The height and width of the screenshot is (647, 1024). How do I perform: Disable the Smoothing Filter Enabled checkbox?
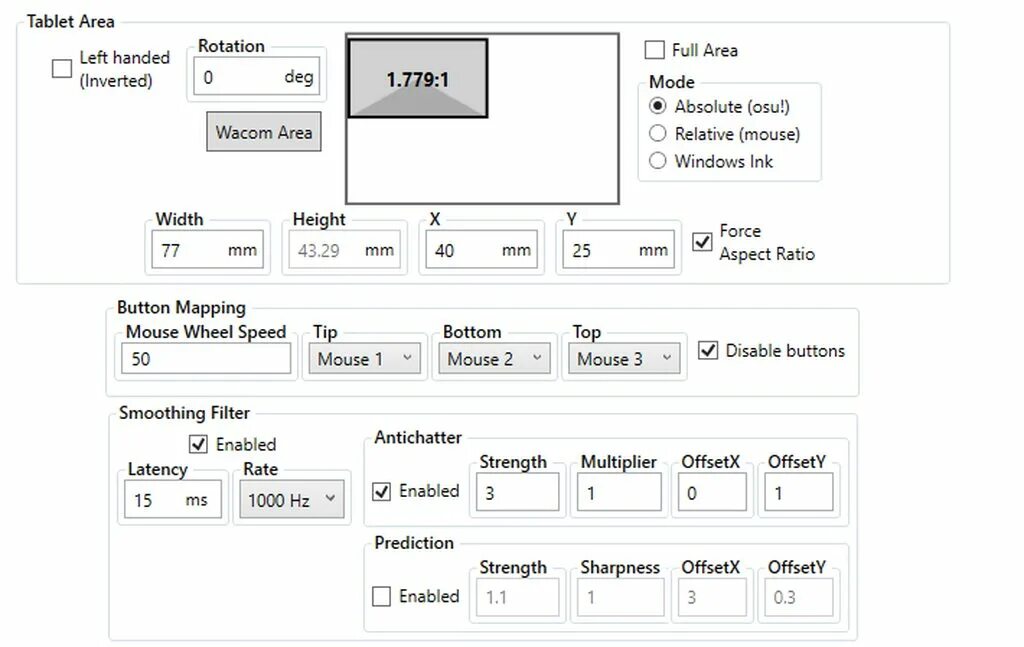[x=198, y=444]
